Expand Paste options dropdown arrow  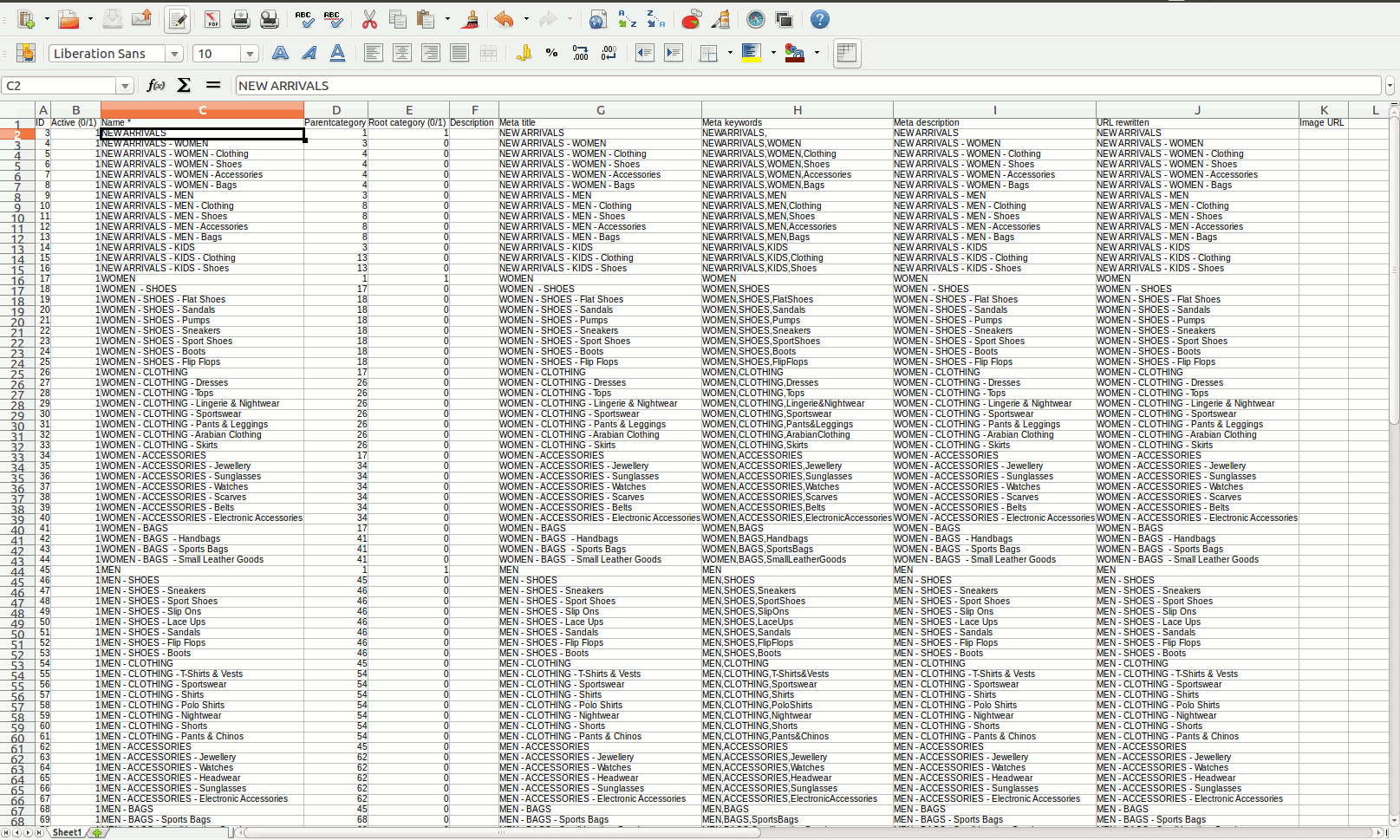pos(447,19)
